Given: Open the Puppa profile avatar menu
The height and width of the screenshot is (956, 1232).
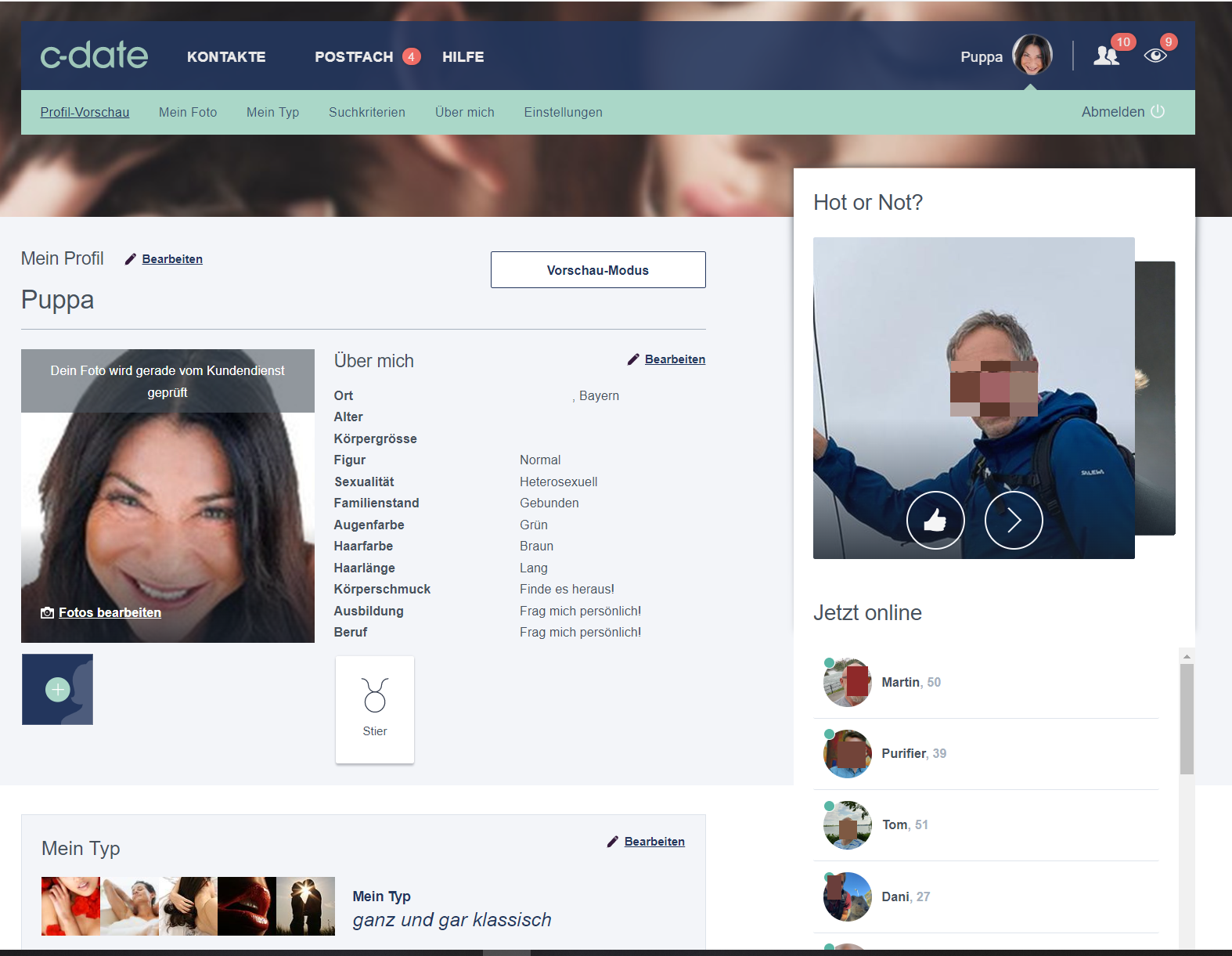Looking at the screenshot, I should tap(1032, 56).
